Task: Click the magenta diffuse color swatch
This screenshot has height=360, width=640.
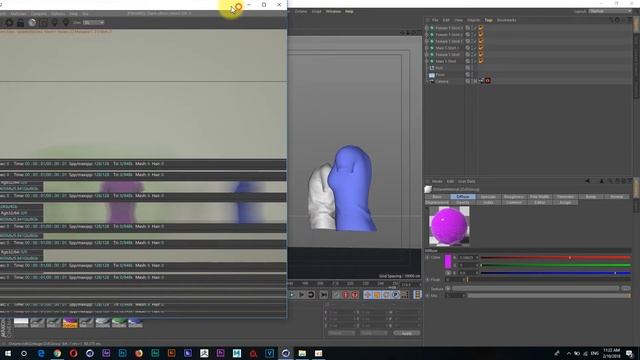Action: pyautogui.click(x=448, y=262)
